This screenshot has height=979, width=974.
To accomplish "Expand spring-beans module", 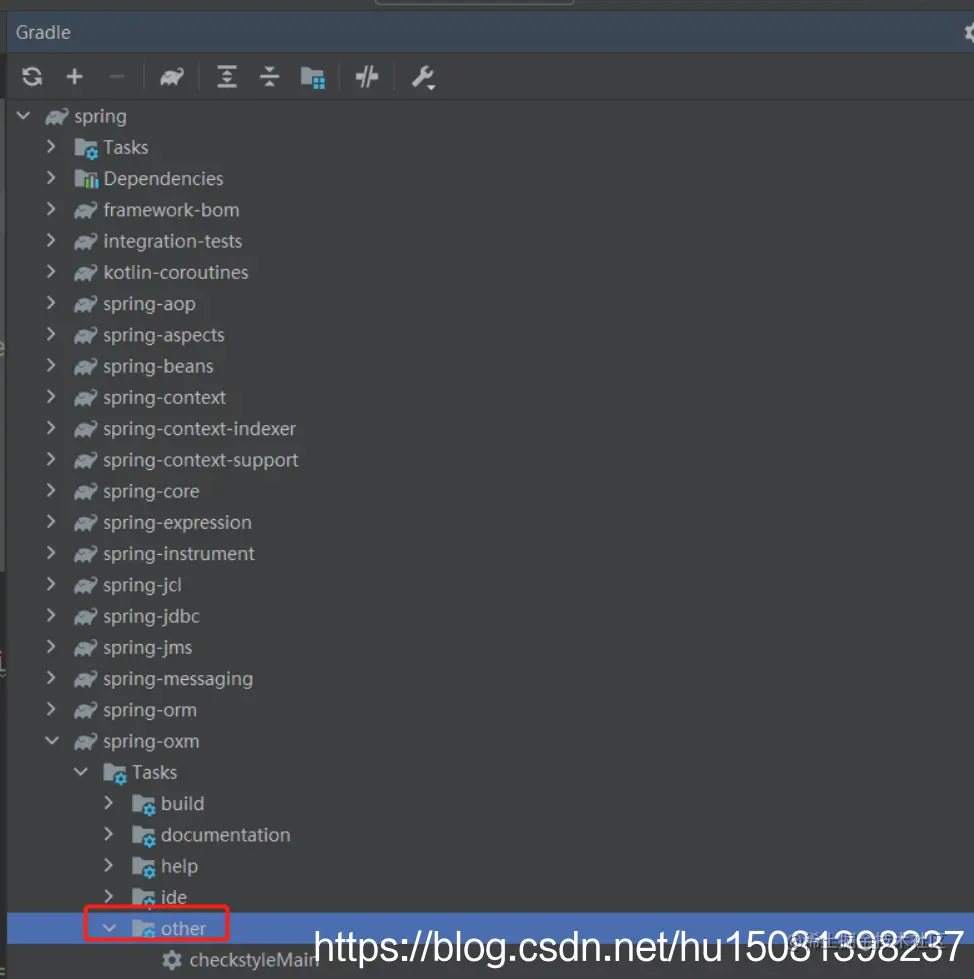I will pyautogui.click(x=51, y=365).
